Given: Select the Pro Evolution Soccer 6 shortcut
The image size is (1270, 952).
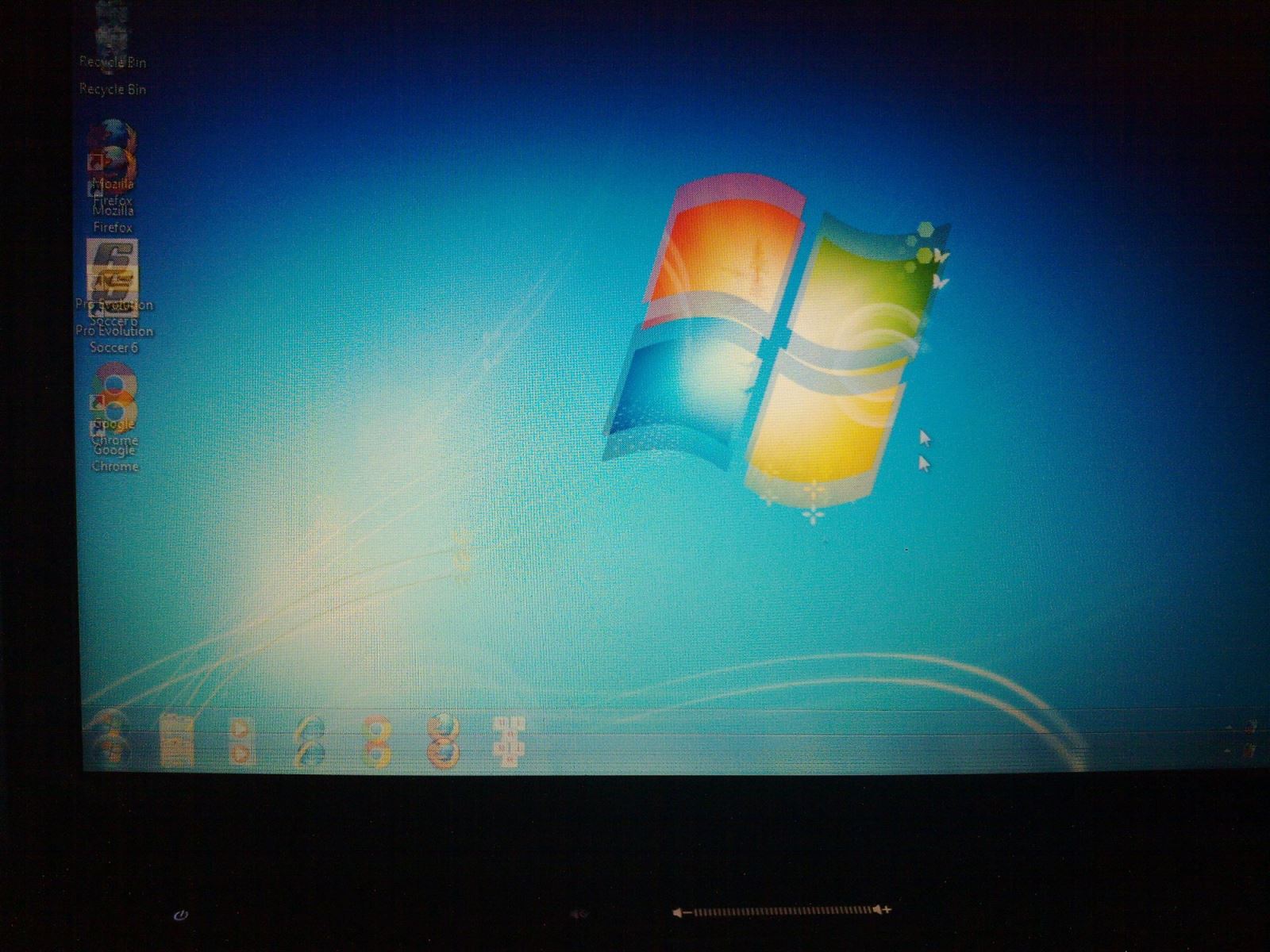Looking at the screenshot, I should pyautogui.click(x=114, y=296).
